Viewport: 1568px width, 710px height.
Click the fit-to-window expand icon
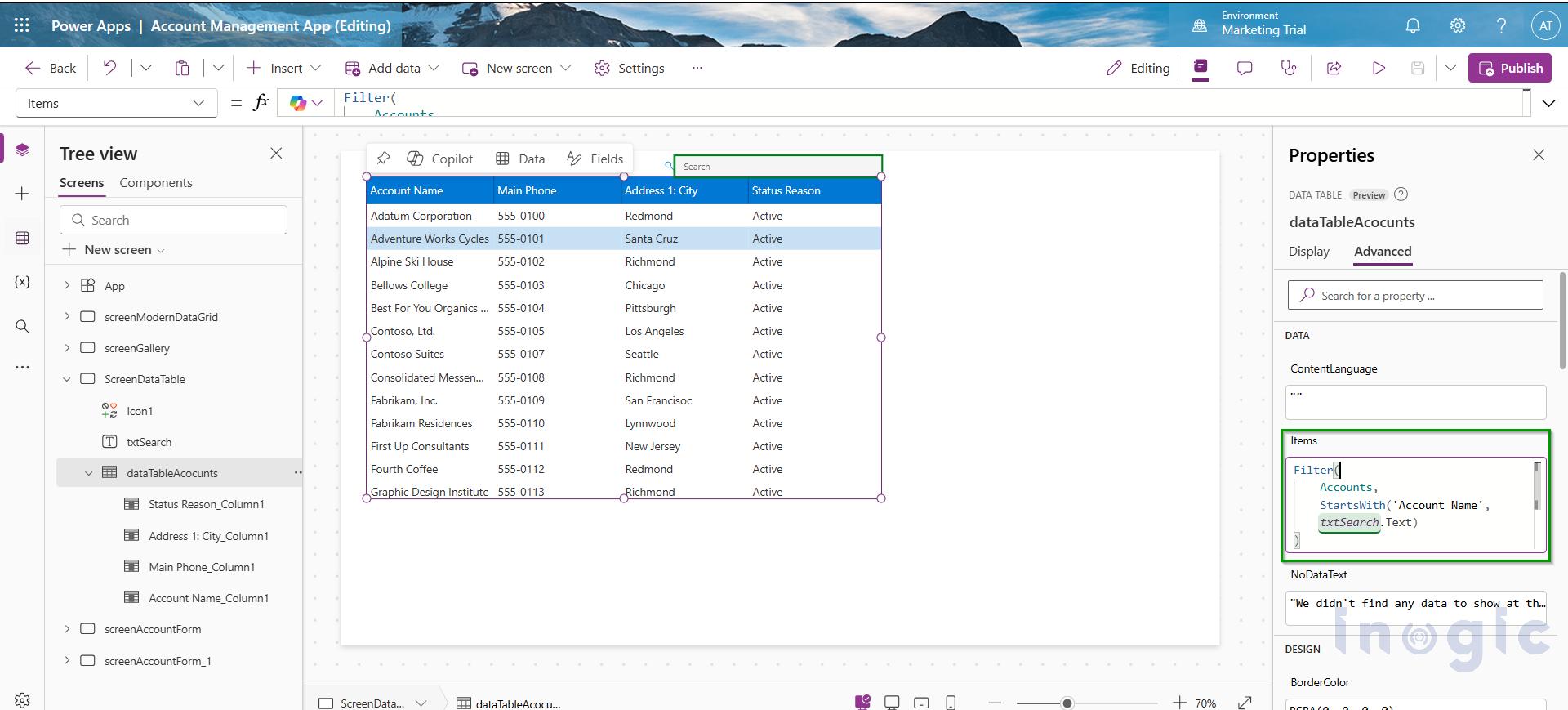pyautogui.click(x=1245, y=703)
